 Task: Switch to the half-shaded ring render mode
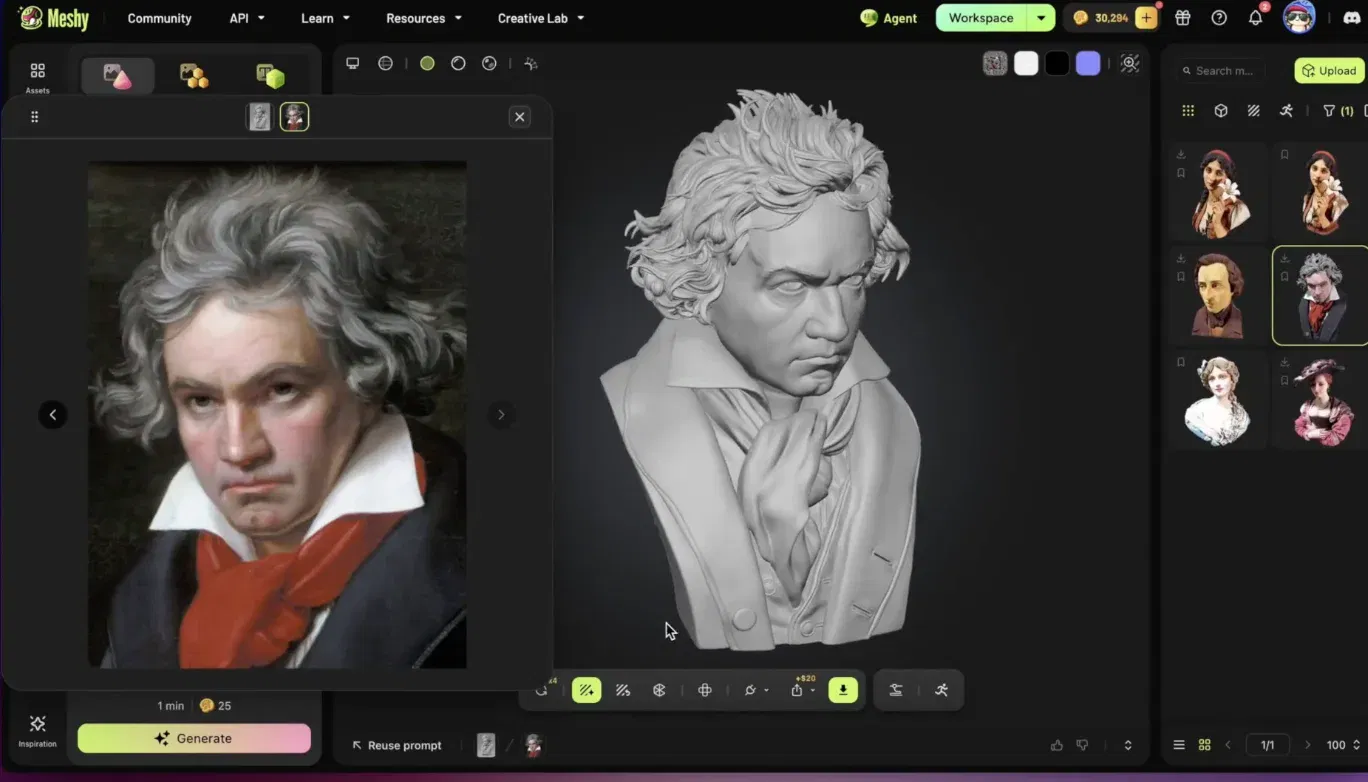(458, 63)
